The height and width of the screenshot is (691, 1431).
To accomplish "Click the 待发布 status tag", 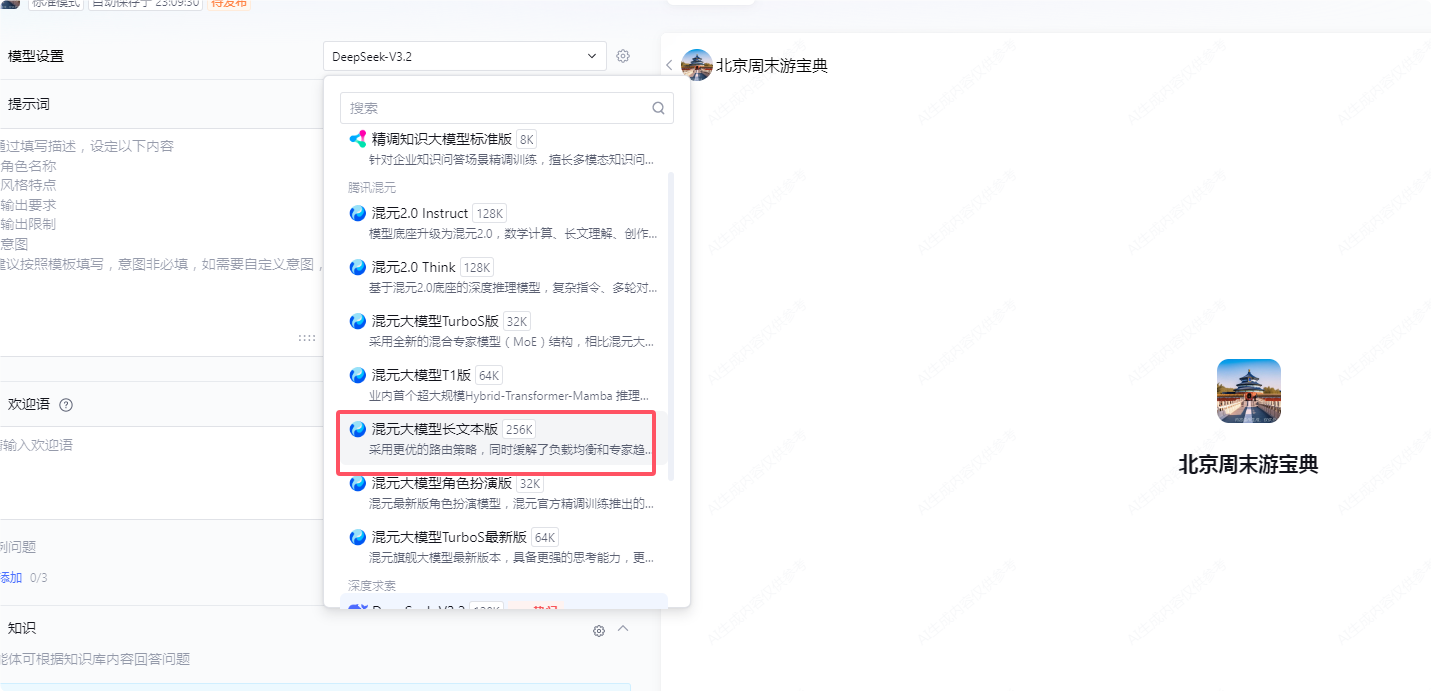I will (x=229, y=4).
